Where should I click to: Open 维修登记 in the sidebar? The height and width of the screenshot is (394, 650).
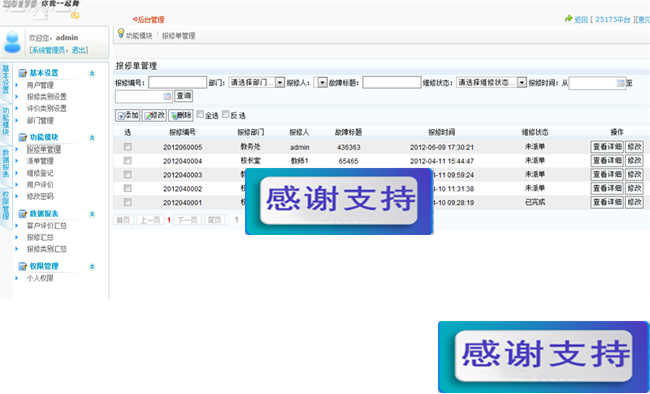tap(40, 173)
